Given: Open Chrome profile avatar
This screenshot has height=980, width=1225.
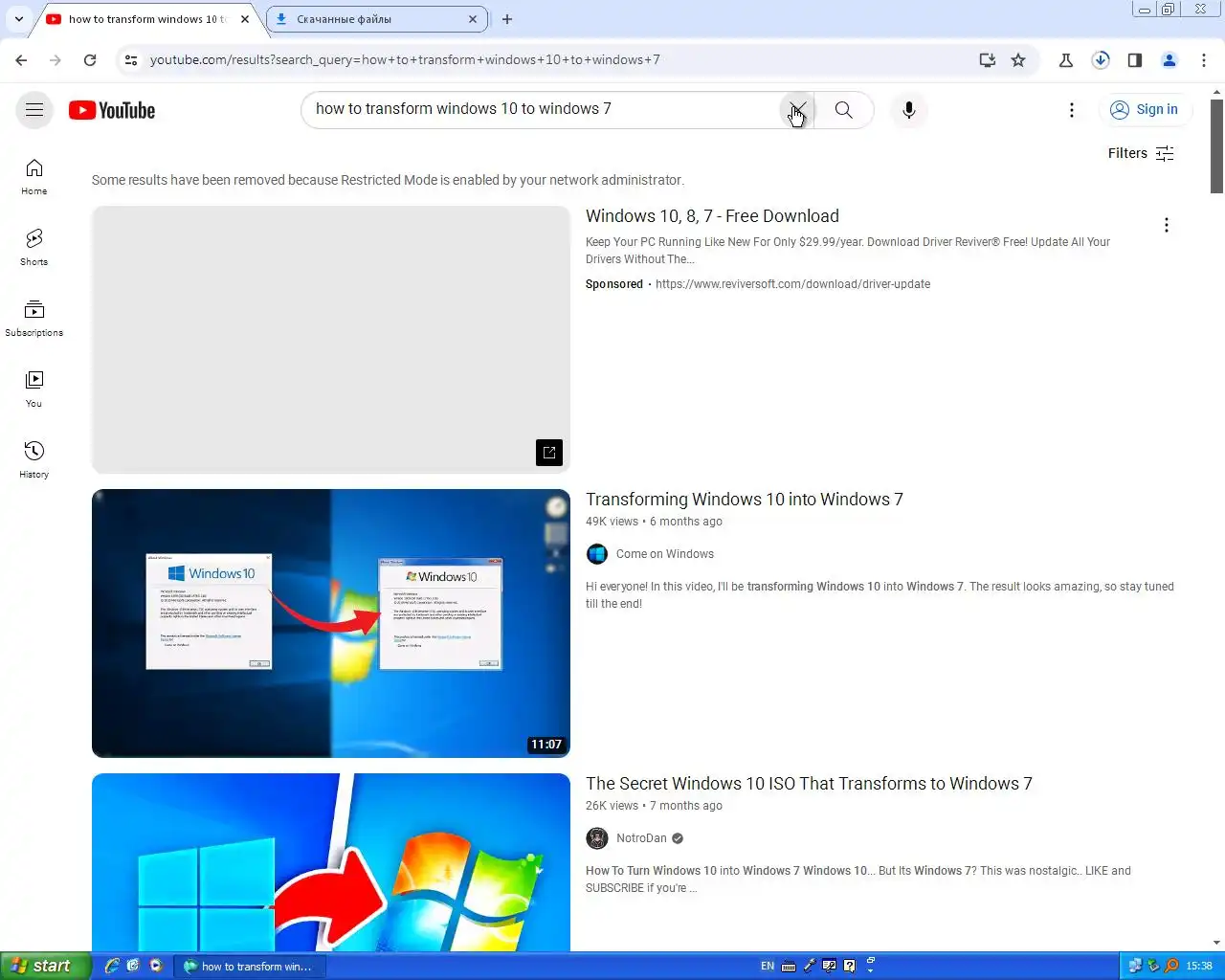Looking at the screenshot, I should 1169,60.
